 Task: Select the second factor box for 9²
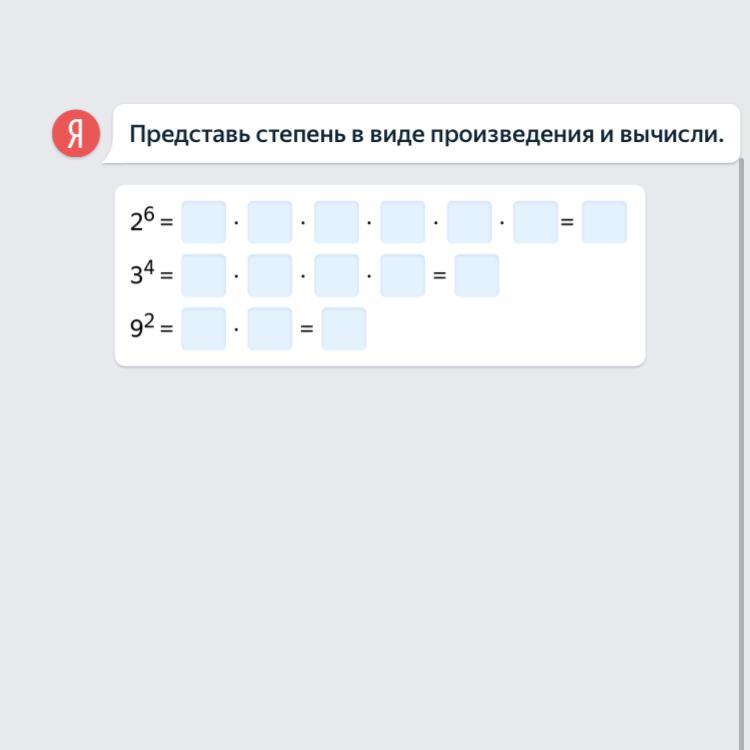click(270, 329)
